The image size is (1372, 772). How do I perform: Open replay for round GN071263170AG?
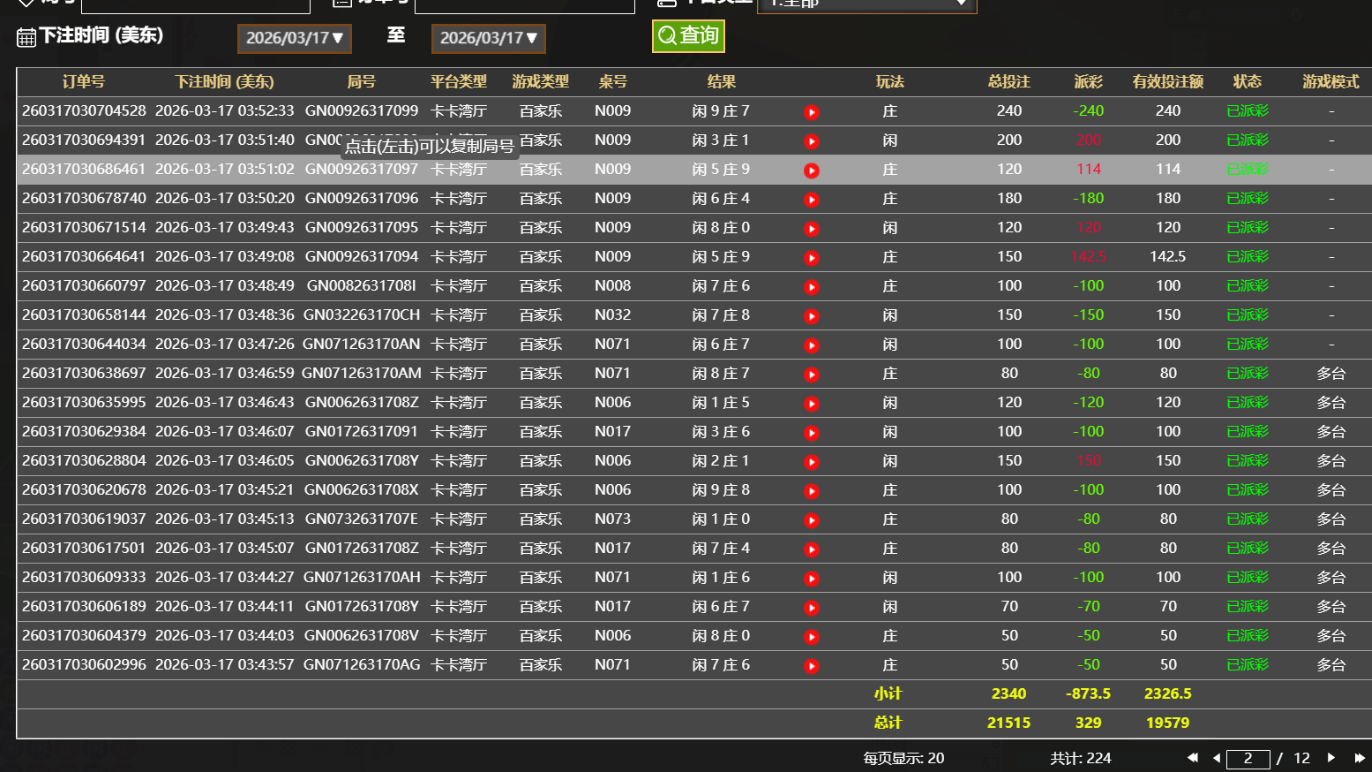click(x=811, y=666)
